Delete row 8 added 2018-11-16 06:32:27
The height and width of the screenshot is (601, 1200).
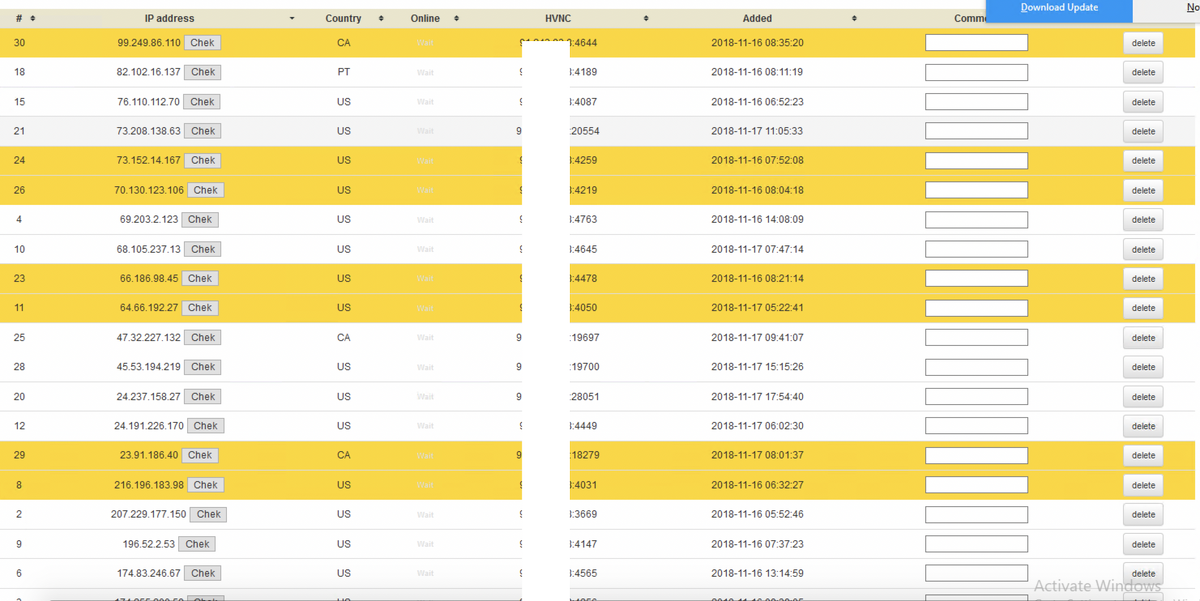[1143, 485]
